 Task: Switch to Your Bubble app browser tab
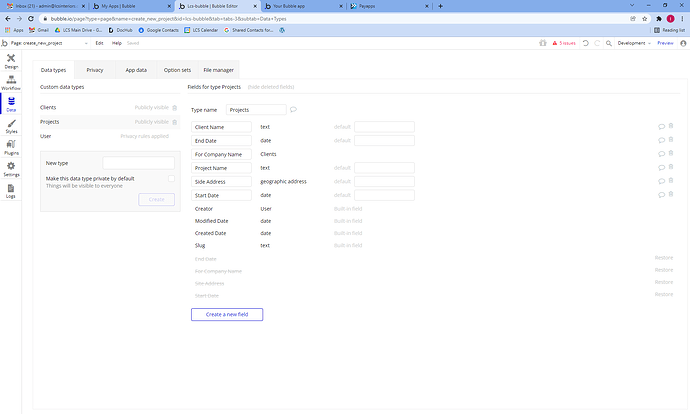coord(303,6)
